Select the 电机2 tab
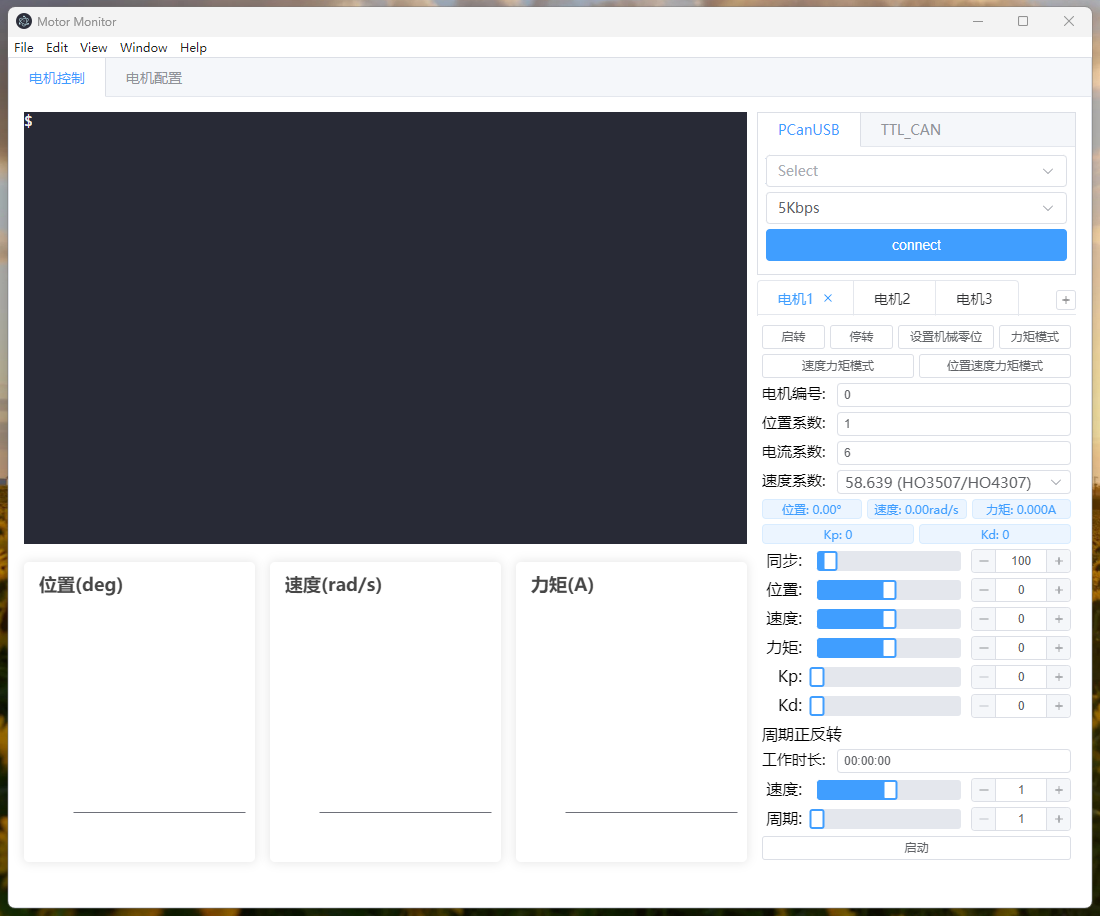 [x=892, y=299]
